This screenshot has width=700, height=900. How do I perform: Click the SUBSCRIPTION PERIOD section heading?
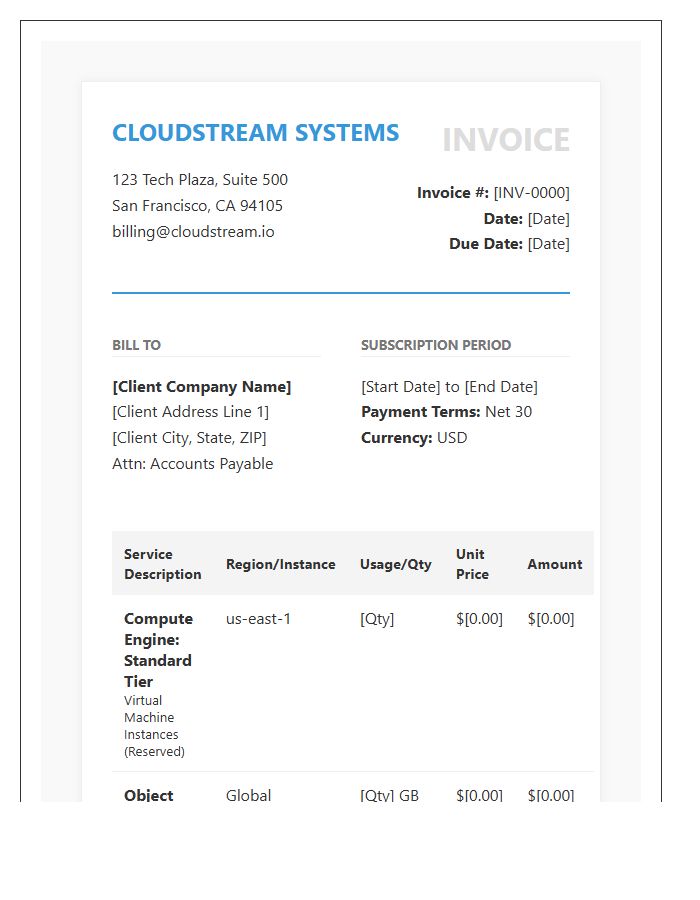436,345
